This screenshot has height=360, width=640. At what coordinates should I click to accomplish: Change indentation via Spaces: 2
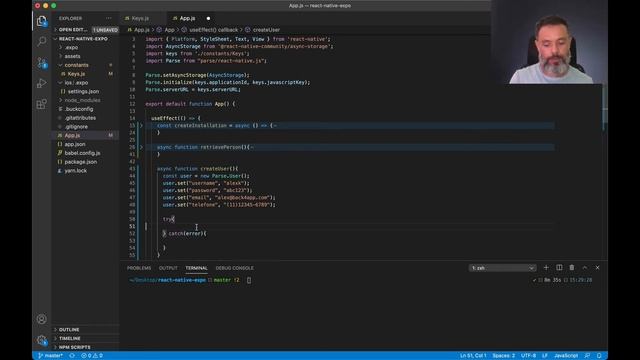[x=504, y=356]
